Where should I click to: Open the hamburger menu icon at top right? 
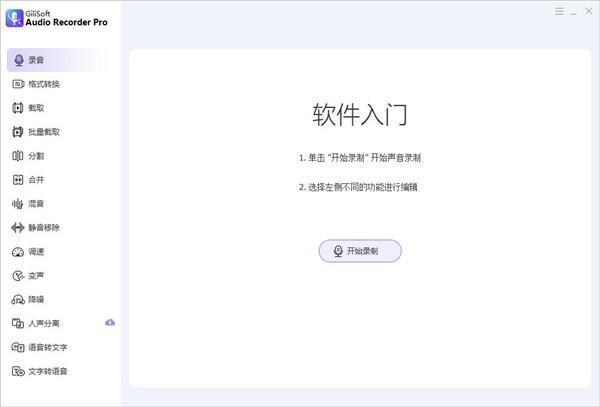tap(559, 11)
